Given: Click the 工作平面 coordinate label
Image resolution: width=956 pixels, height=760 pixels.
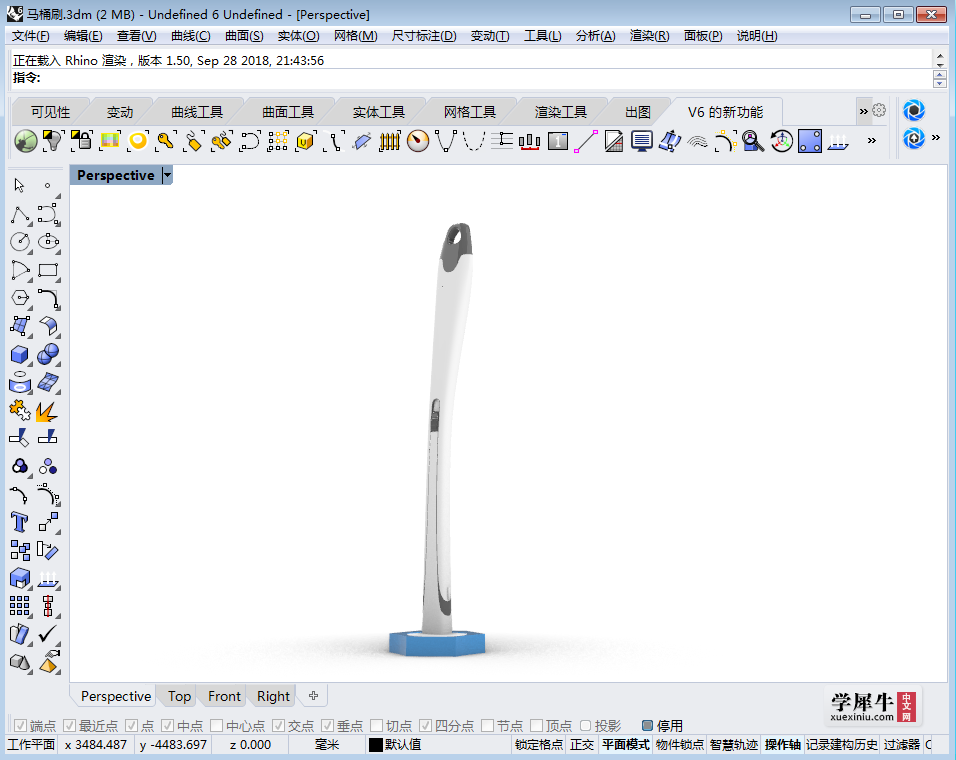Looking at the screenshot, I should point(31,744).
